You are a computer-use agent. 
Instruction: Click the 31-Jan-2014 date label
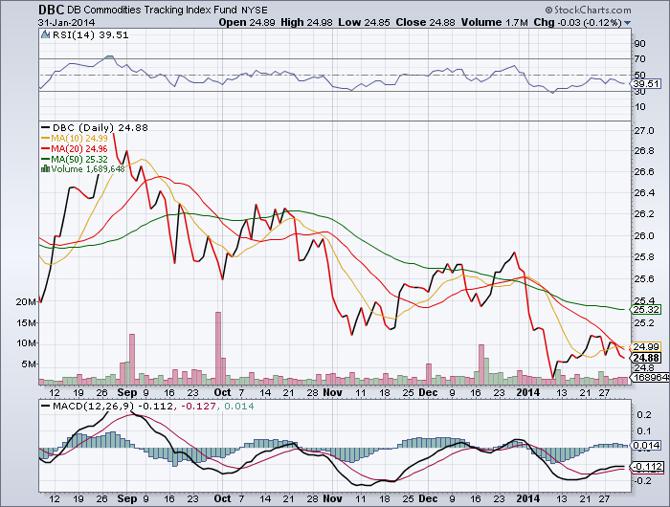pyautogui.click(x=66, y=22)
